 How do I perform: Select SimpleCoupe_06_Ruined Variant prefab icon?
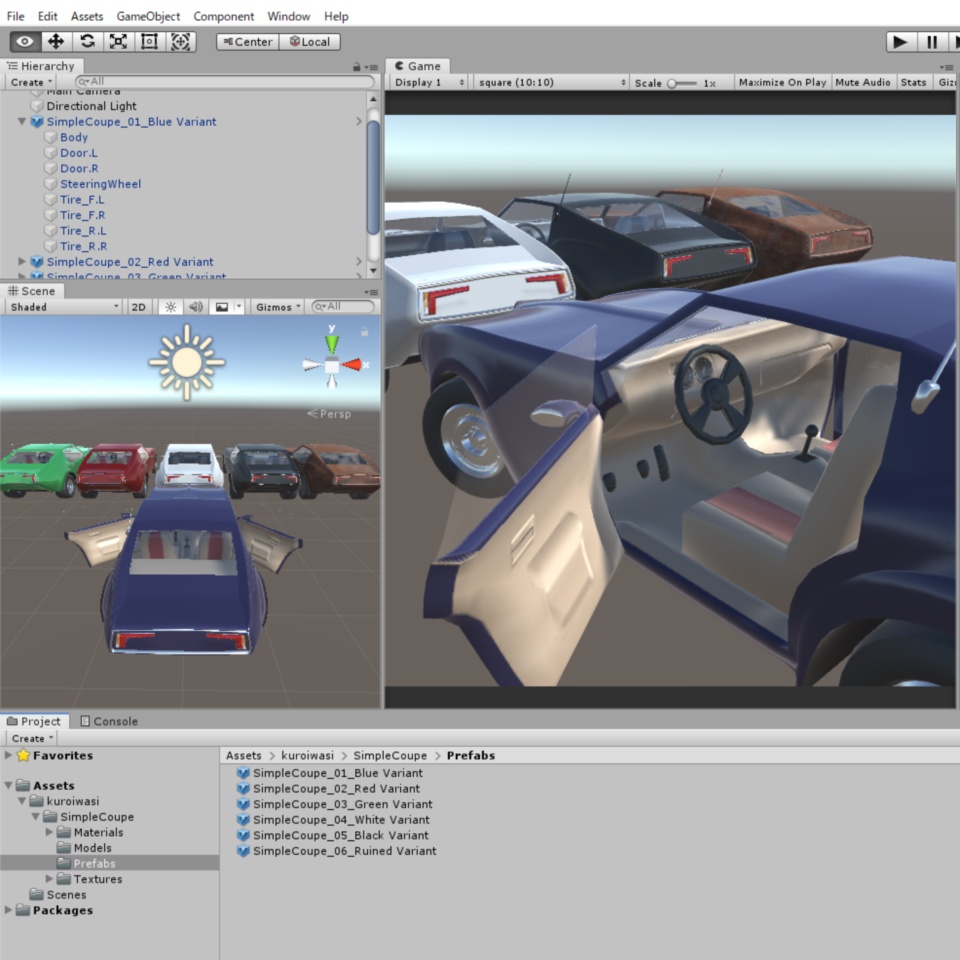pyautogui.click(x=243, y=850)
